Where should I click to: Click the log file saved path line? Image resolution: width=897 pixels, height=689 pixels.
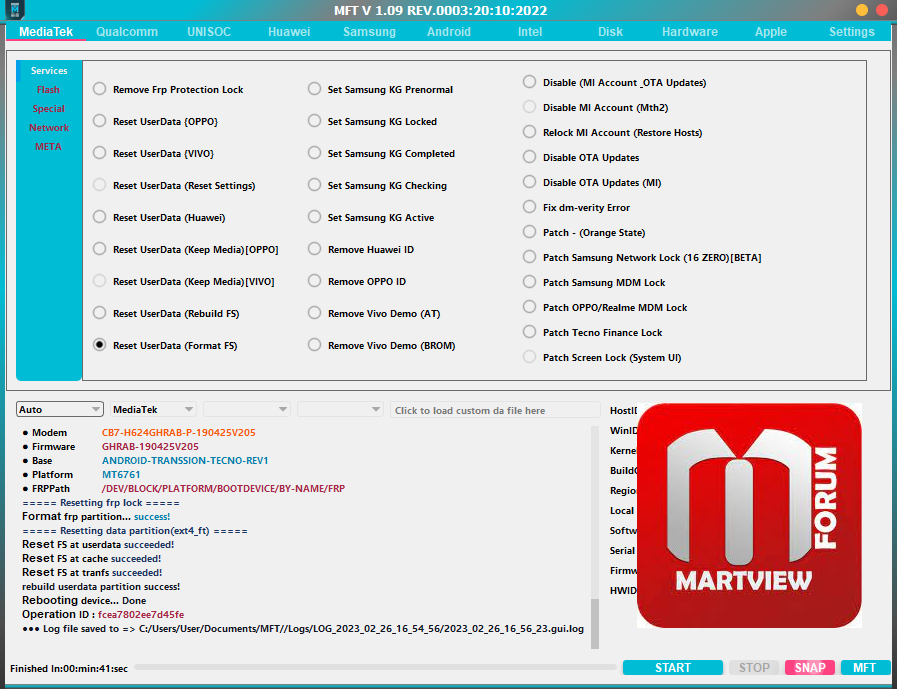click(303, 629)
